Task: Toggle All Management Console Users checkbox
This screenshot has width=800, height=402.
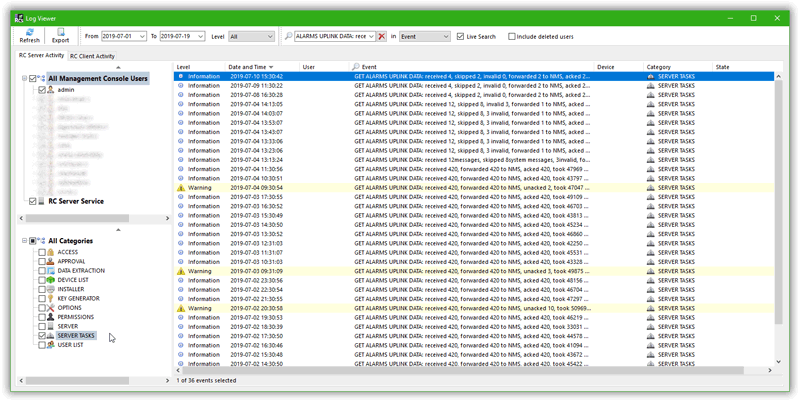Action: click(x=33, y=79)
